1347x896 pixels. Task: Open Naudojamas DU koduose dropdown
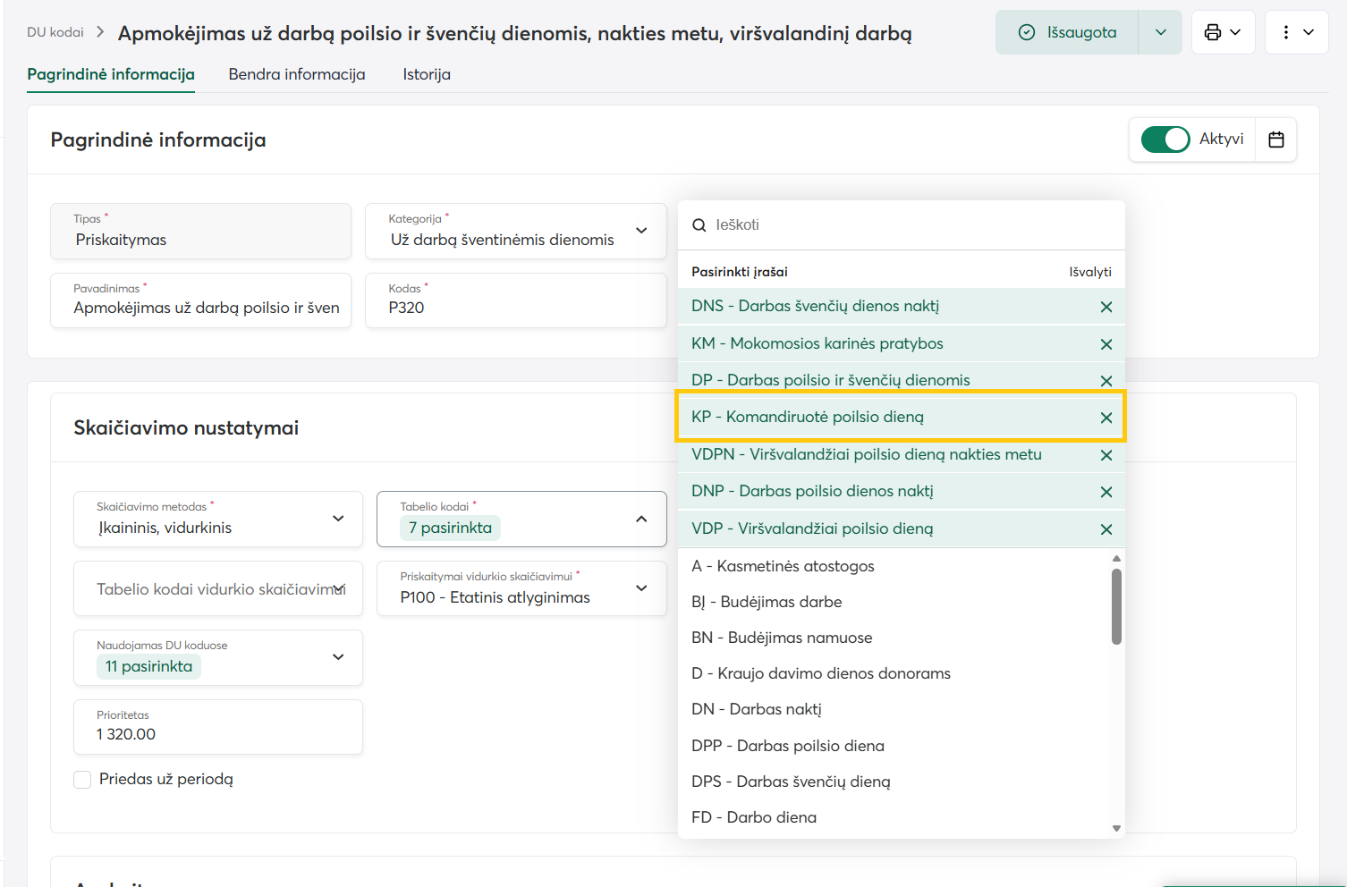[218, 658]
